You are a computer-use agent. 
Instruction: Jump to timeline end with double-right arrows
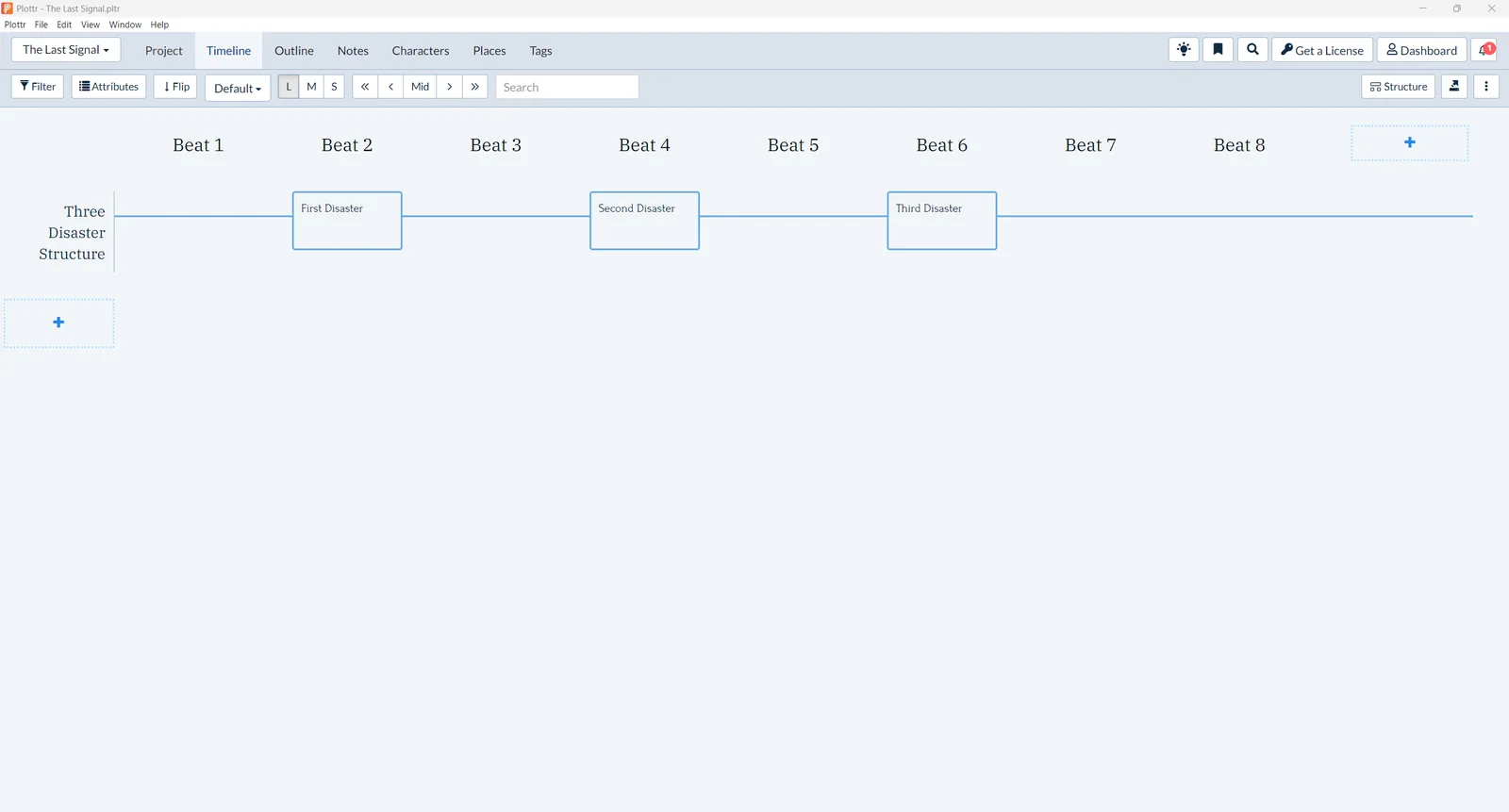pos(475,87)
